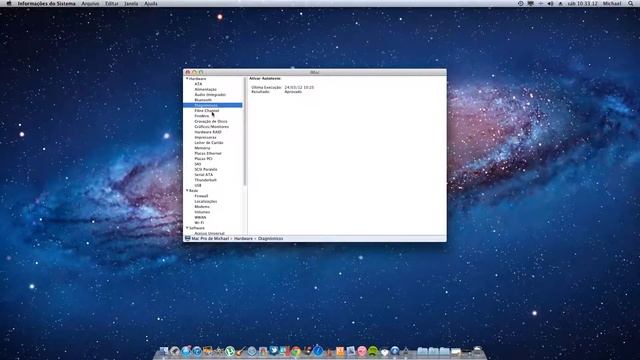Click the Time Machine menu bar icon

[520, 3]
